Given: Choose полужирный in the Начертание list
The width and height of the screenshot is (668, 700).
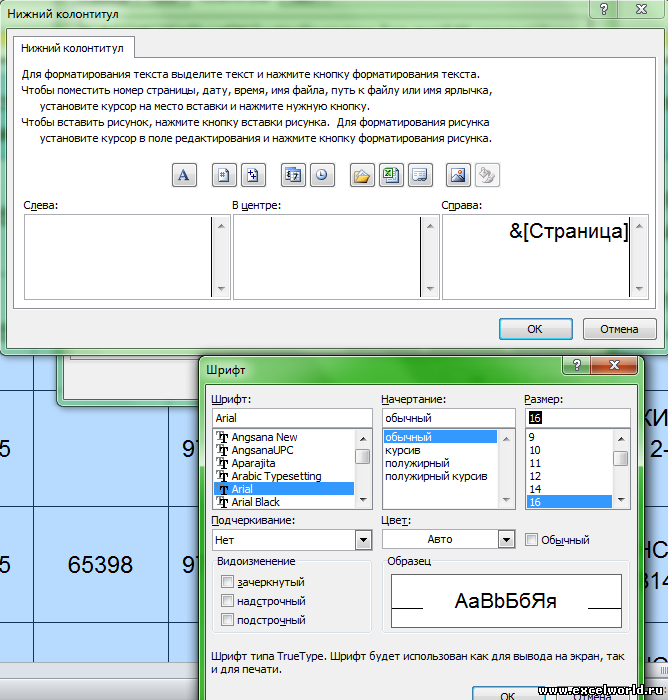Looking at the screenshot, I should coord(418,463).
